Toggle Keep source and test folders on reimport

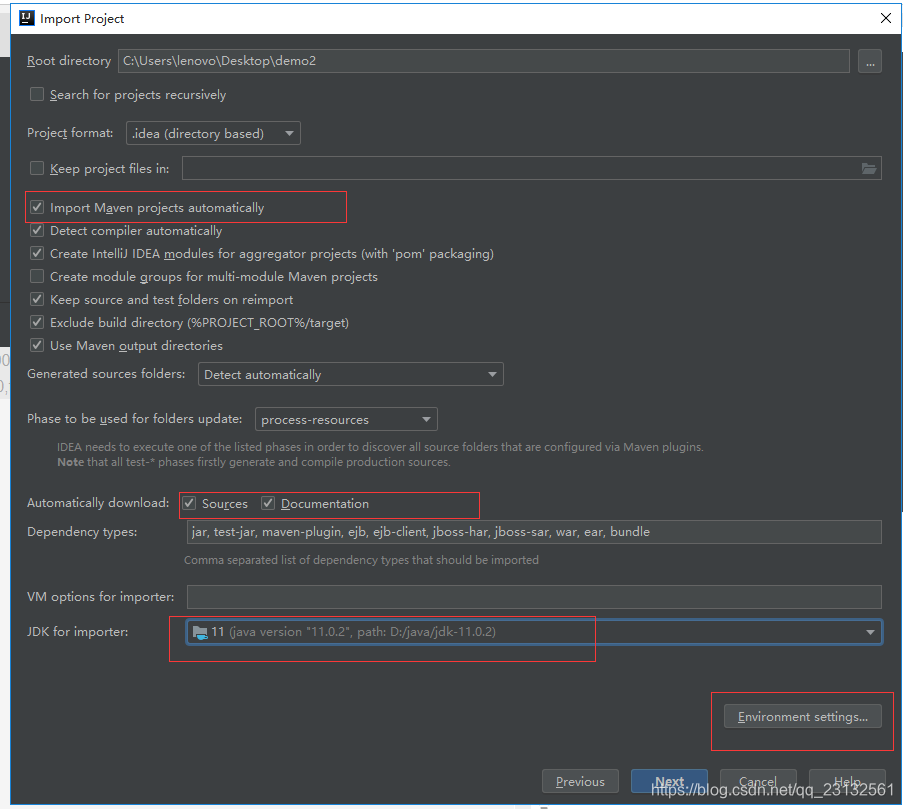pos(37,299)
